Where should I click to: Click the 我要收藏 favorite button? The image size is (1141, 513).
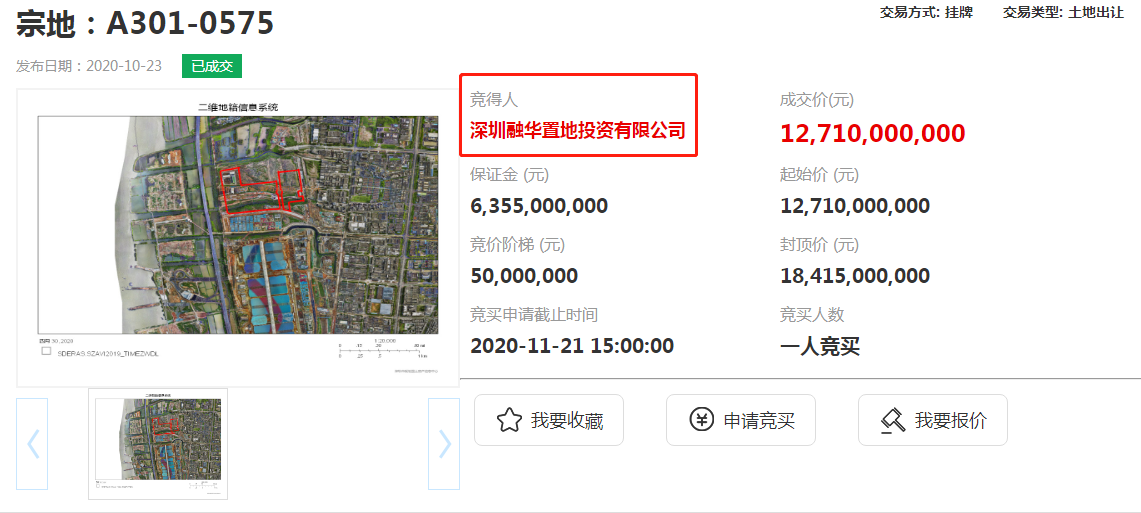pyautogui.click(x=549, y=420)
